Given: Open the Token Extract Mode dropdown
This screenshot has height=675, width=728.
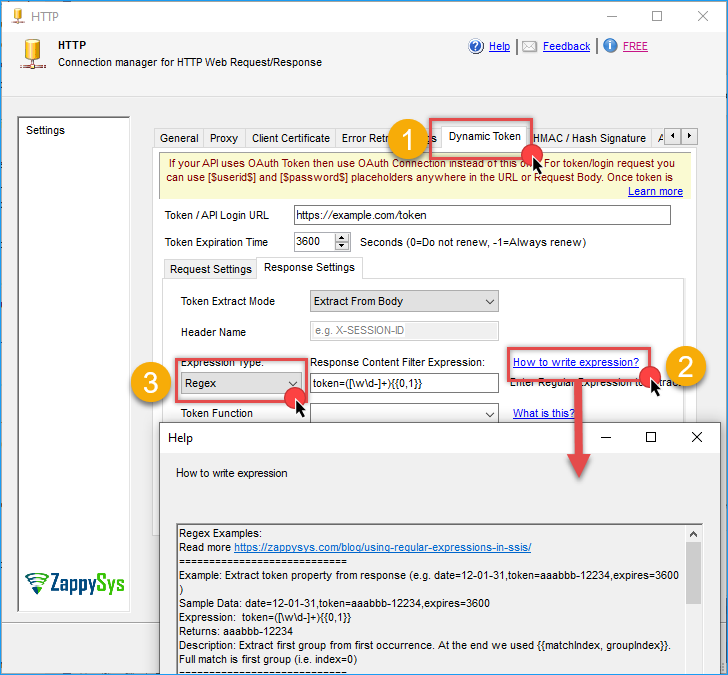Looking at the screenshot, I should point(404,301).
